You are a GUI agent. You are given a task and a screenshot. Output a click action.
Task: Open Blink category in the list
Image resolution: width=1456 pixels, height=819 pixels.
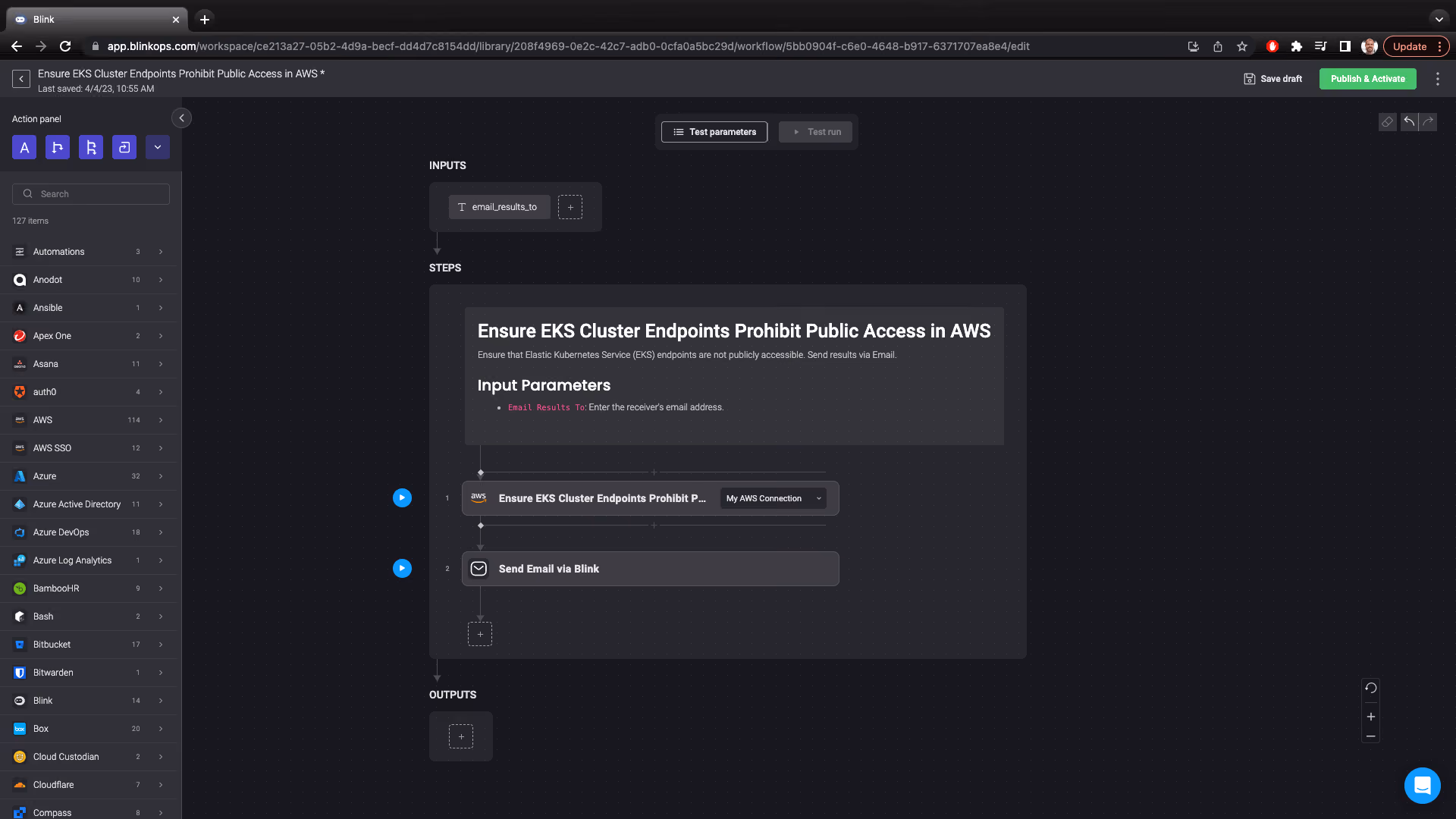pyautogui.click(x=88, y=701)
